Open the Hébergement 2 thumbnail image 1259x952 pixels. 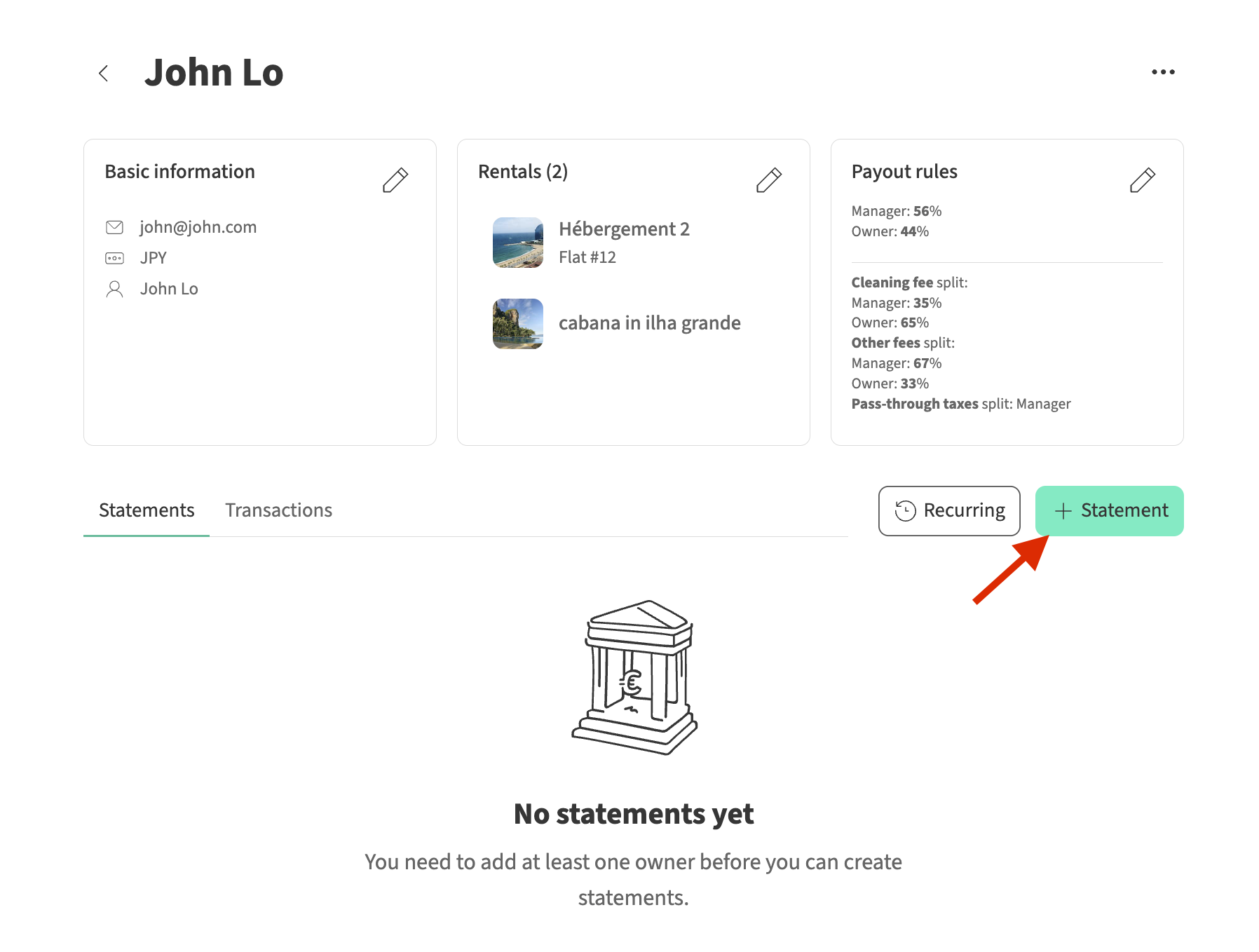click(x=517, y=243)
